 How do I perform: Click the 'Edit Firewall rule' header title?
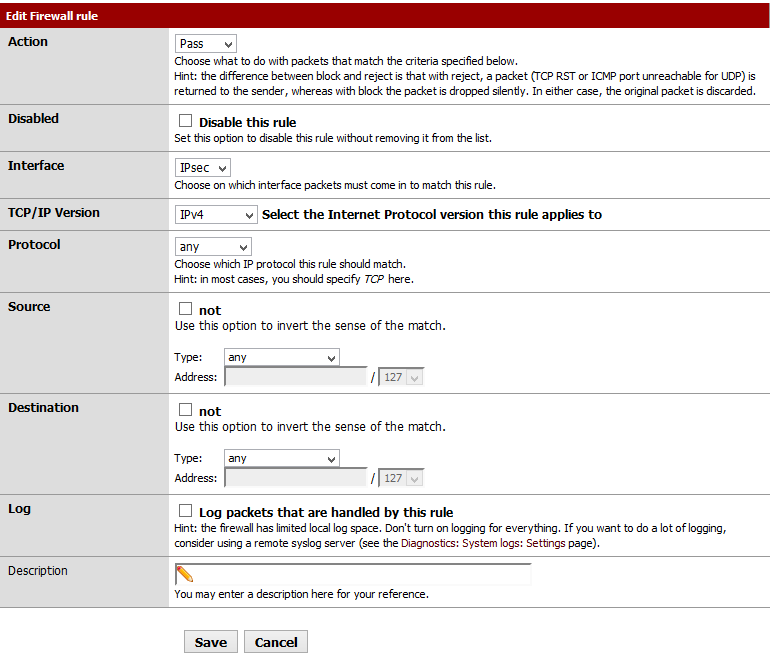click(x=52, y=16)
